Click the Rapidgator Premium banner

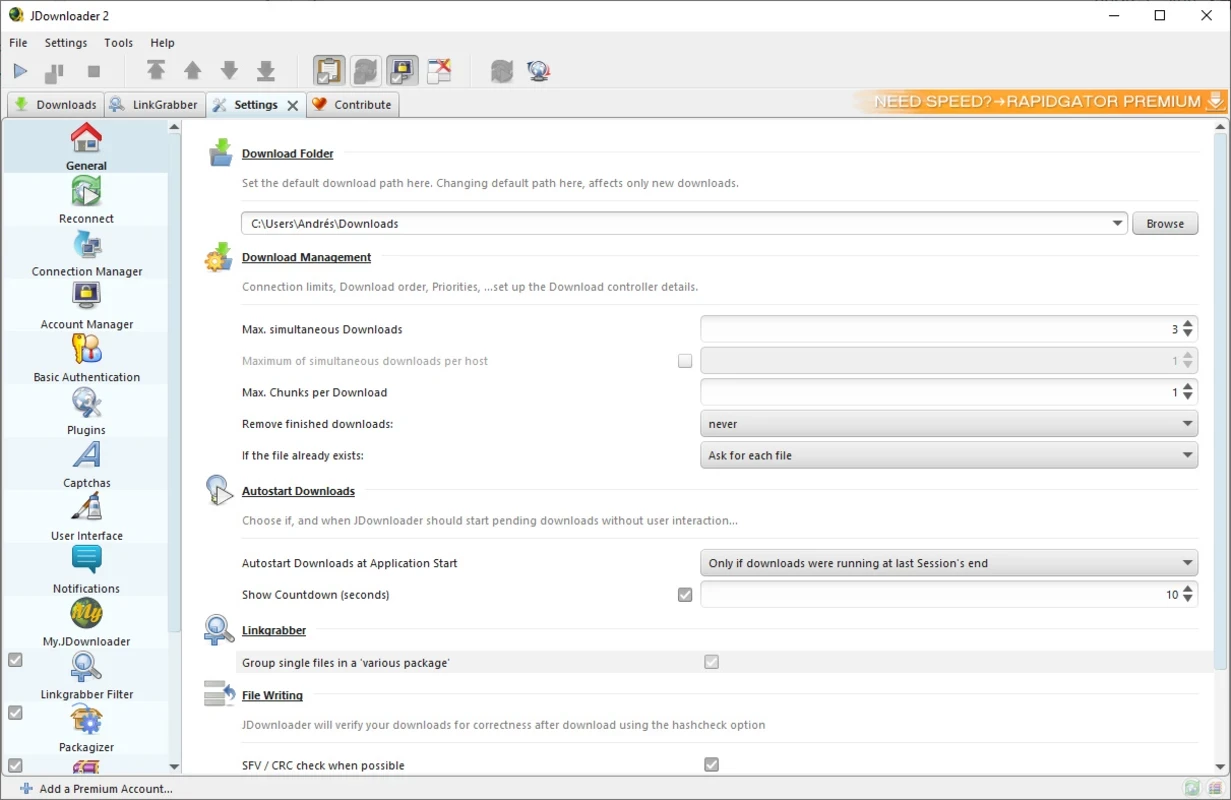(x=1040, y=101)
